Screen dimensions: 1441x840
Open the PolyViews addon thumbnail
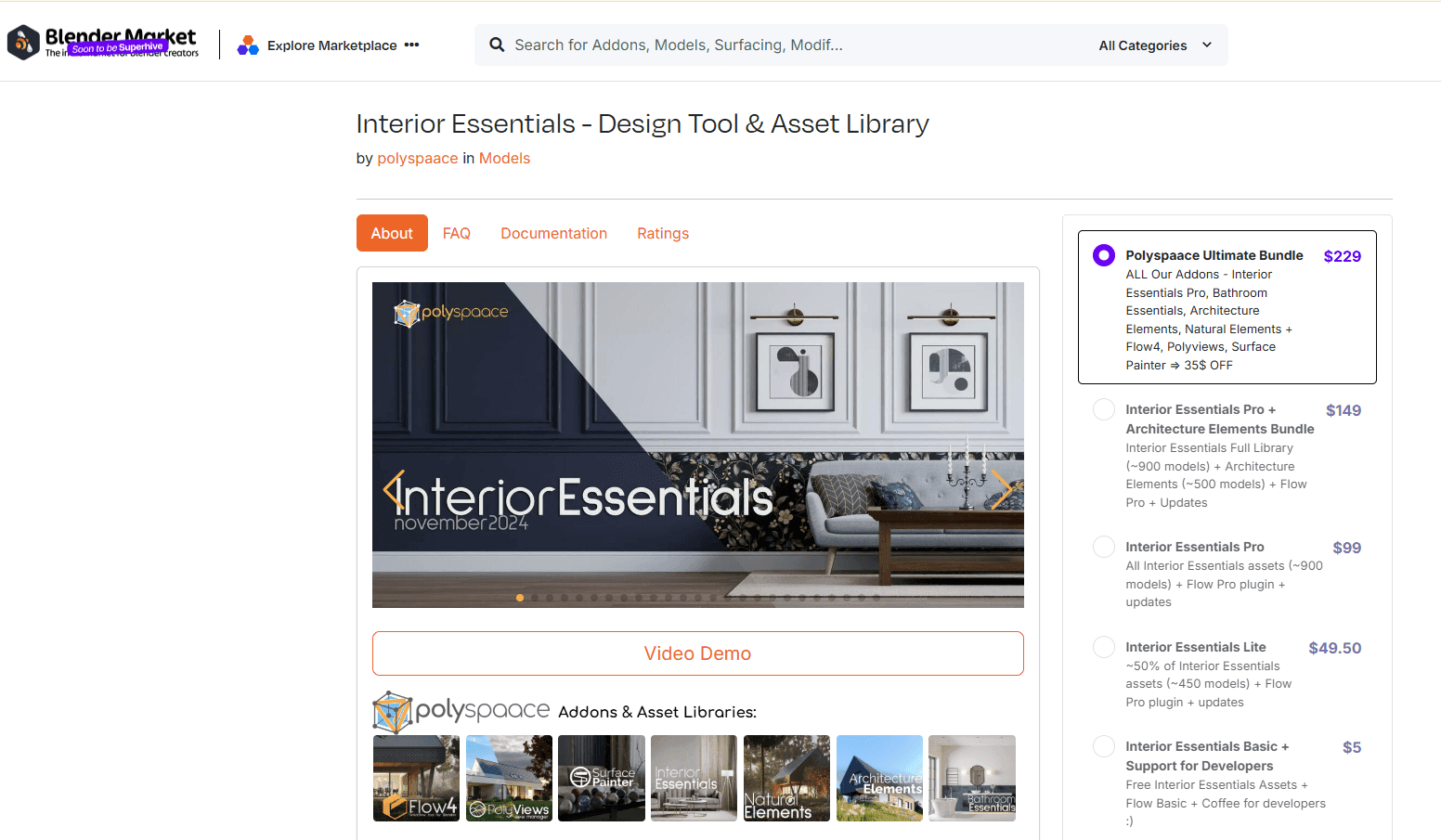click(509, 778)
